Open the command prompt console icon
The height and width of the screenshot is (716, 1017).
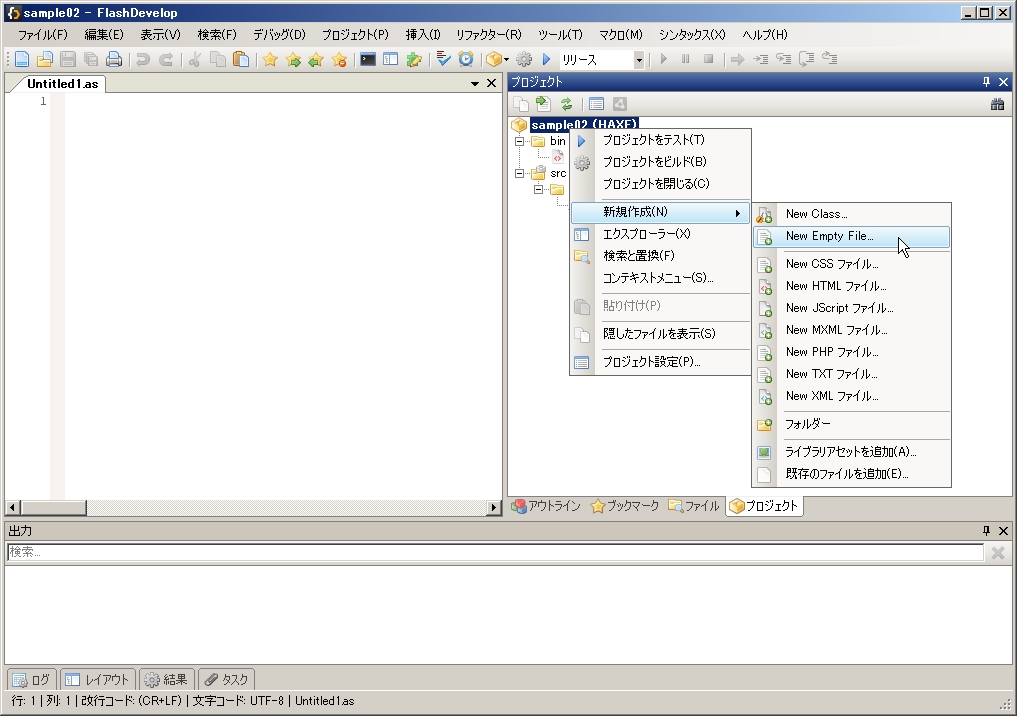click(x=368, y=60)
